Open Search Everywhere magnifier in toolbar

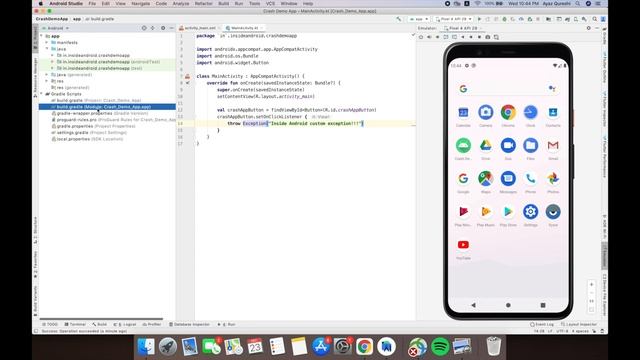pos(595,19)
